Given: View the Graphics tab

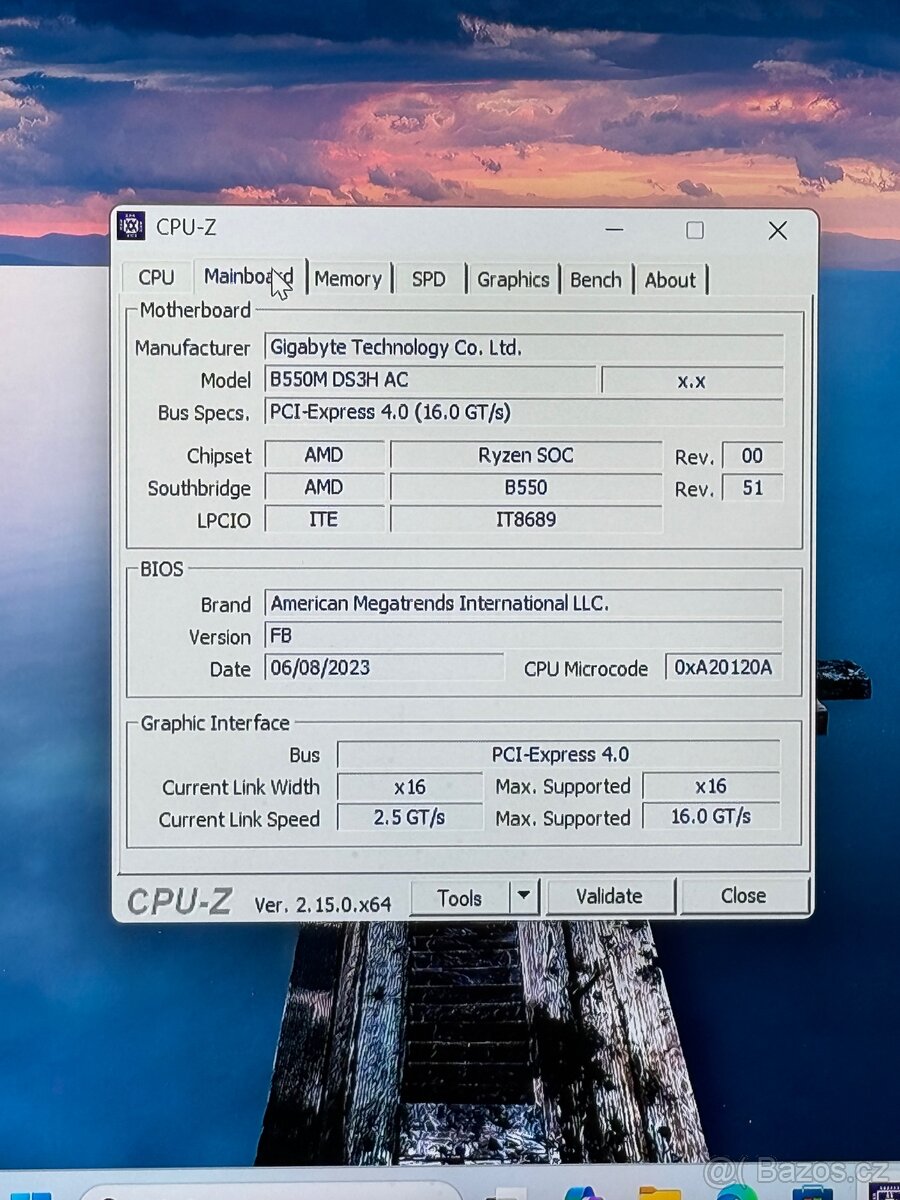Looking at the screenshot, I should pos(513,280).
